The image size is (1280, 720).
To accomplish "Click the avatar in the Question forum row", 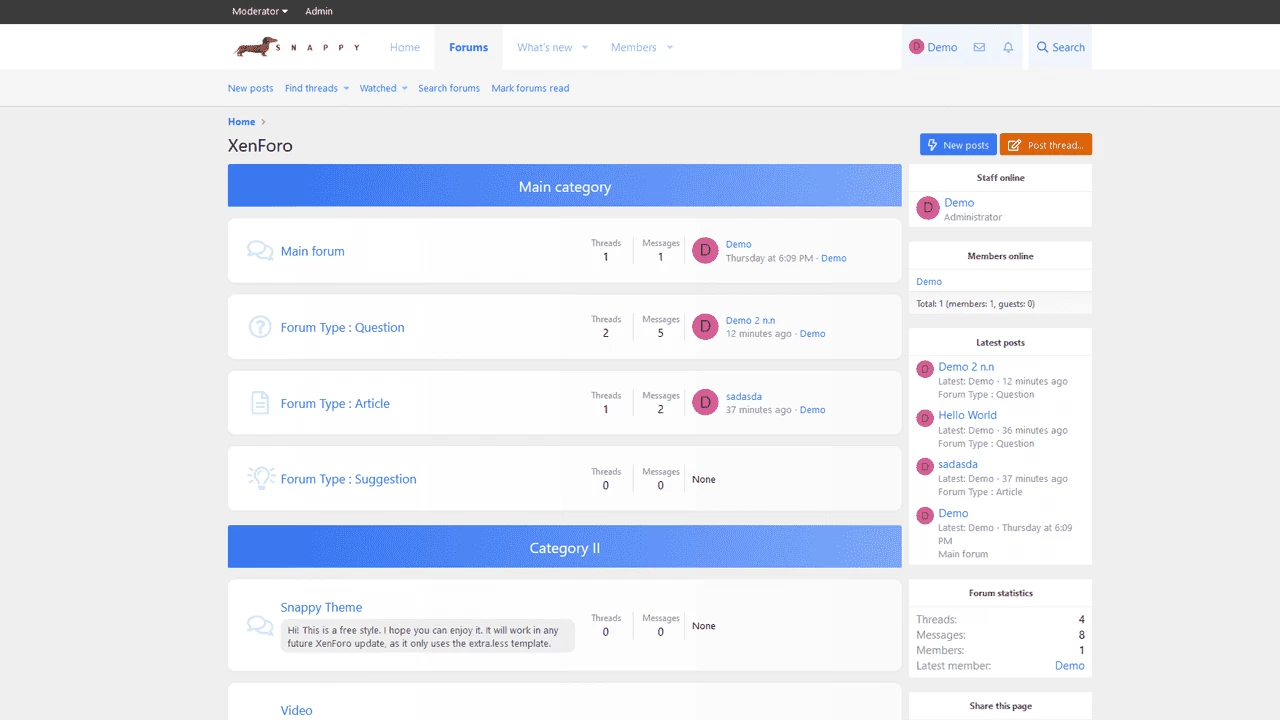I will coord(705,326).
